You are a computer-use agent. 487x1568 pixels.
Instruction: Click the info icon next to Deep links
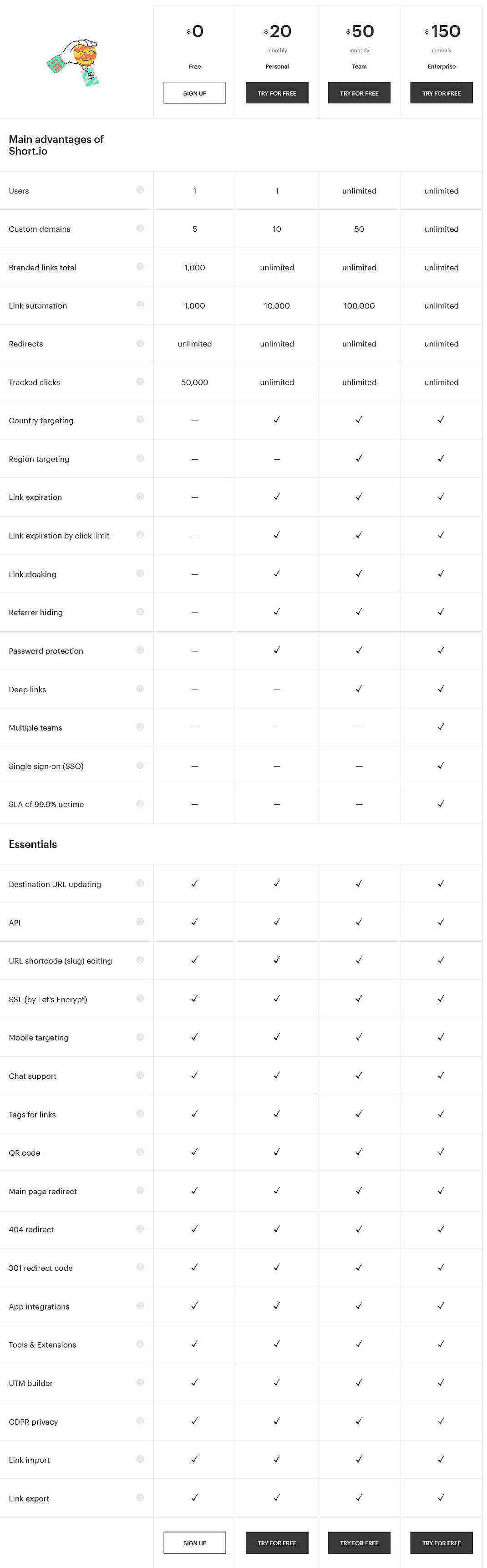[140, 689]
